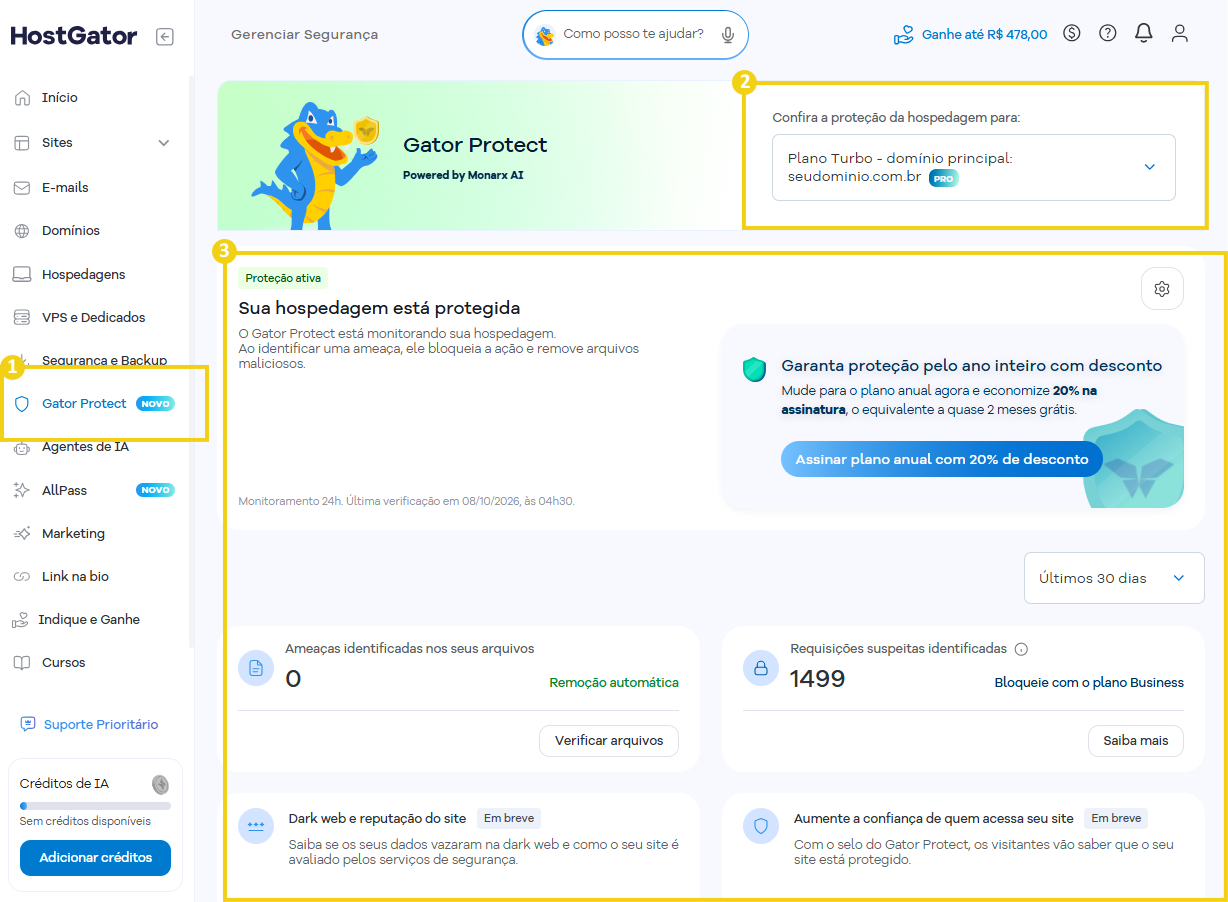
Task: Open the dollar sign billing icon
Action: [x=1072, y=33]
